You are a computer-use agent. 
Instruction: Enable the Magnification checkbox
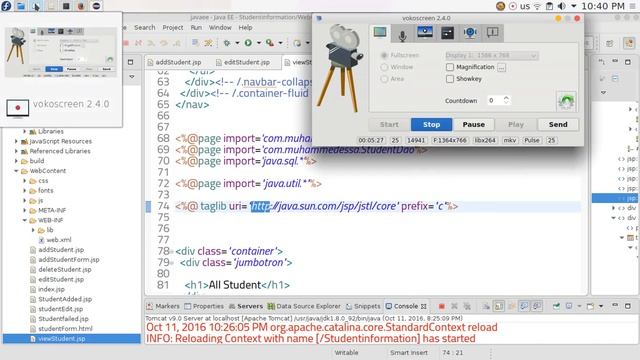pyautogui.click(x=450, y=67)
